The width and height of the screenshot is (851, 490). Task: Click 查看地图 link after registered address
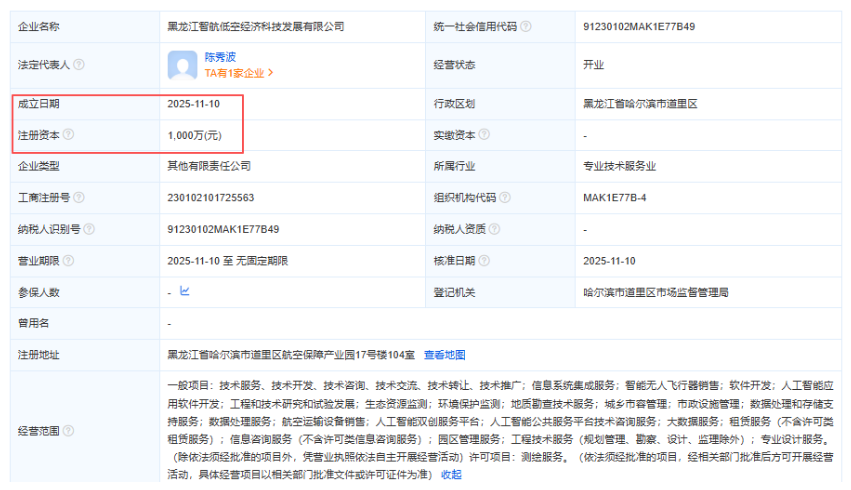click(x=444, y=355)
